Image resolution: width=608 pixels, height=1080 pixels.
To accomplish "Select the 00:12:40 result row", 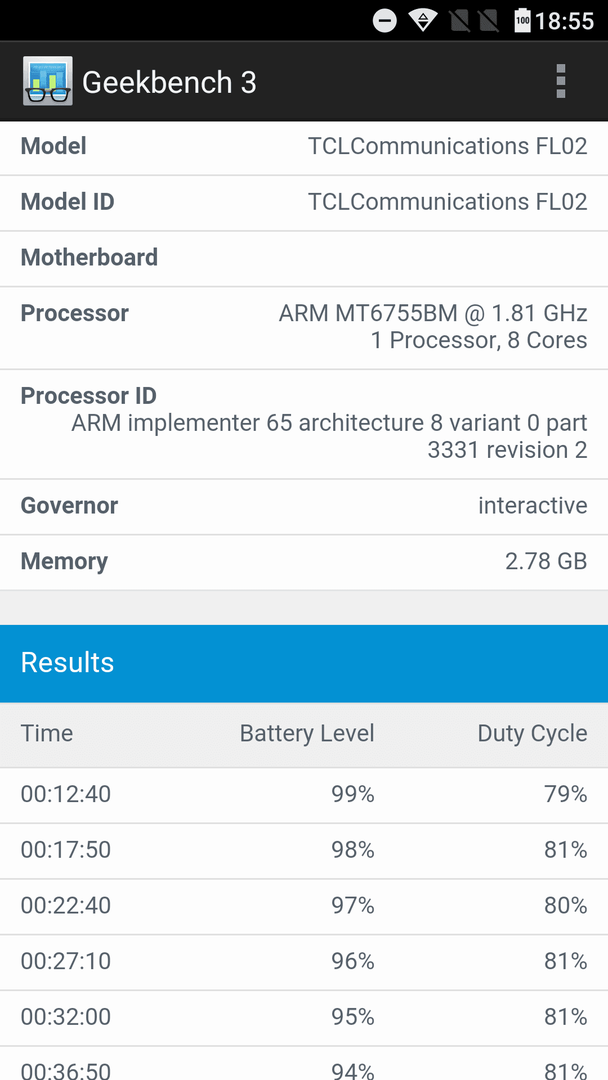I will 304,796.
